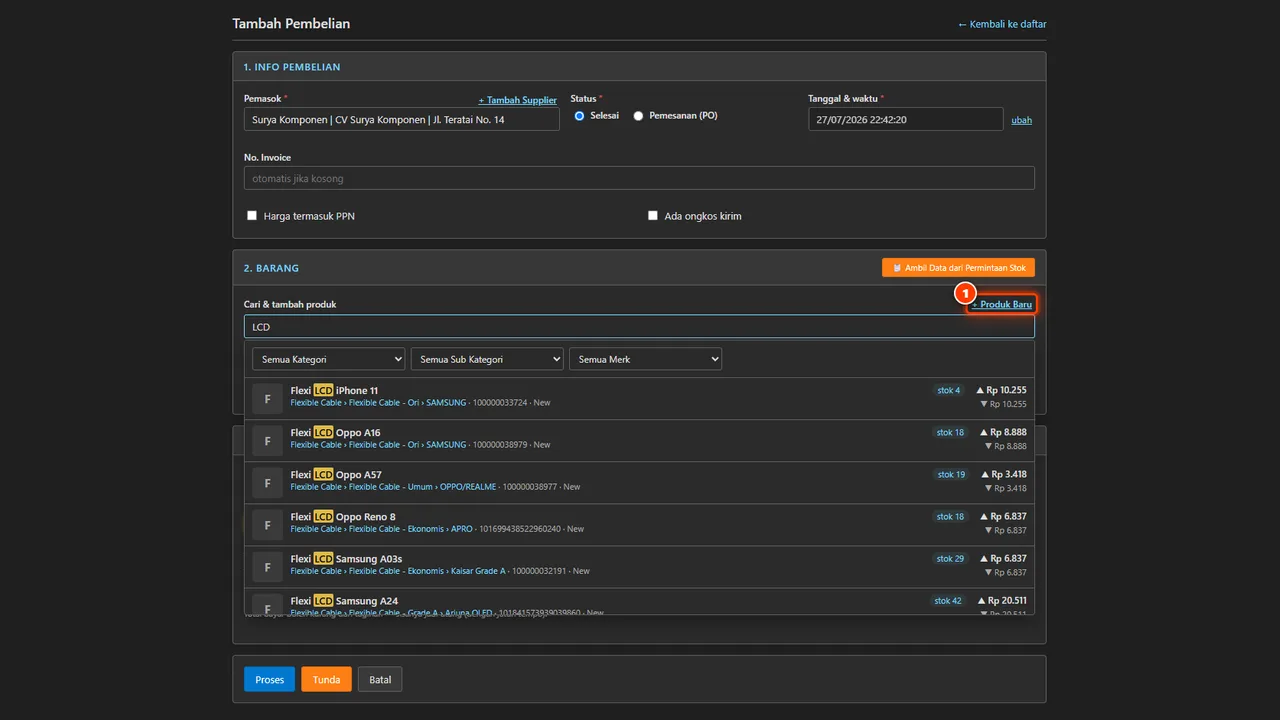Click thumbnail icon of Flexi LCD iPhone 11

coord(267,398)
